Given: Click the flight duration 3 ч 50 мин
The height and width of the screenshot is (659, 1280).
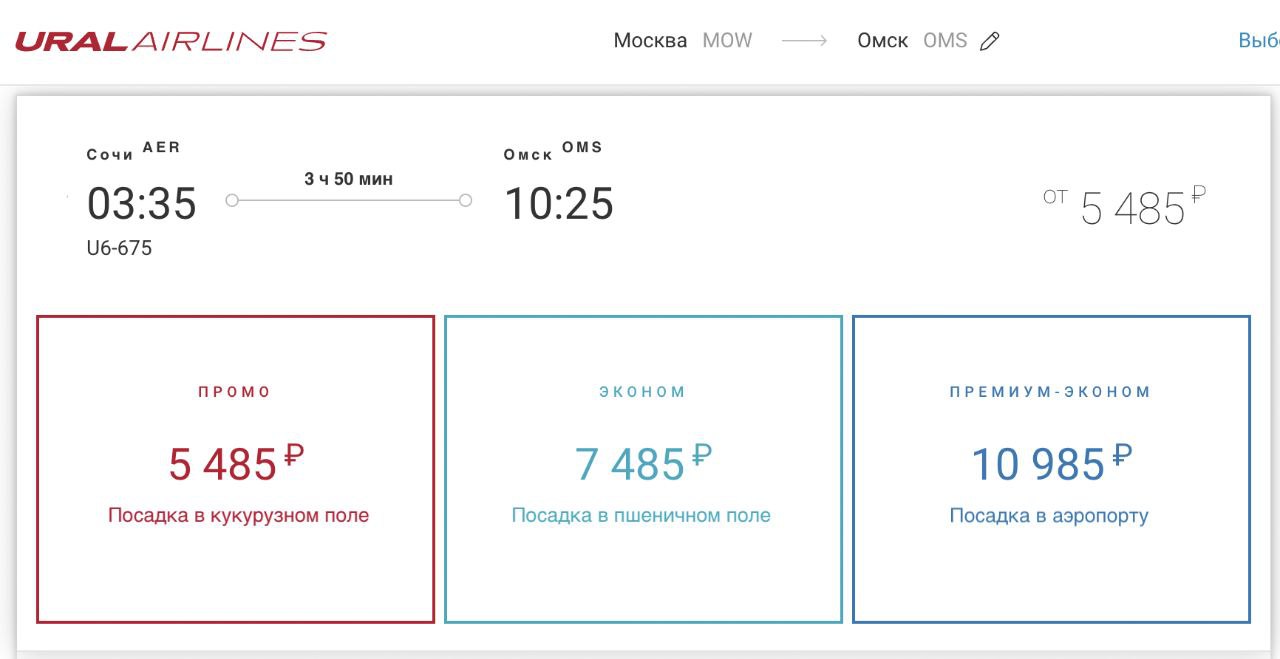Looking at the screenshot, I should coord(349,179).
